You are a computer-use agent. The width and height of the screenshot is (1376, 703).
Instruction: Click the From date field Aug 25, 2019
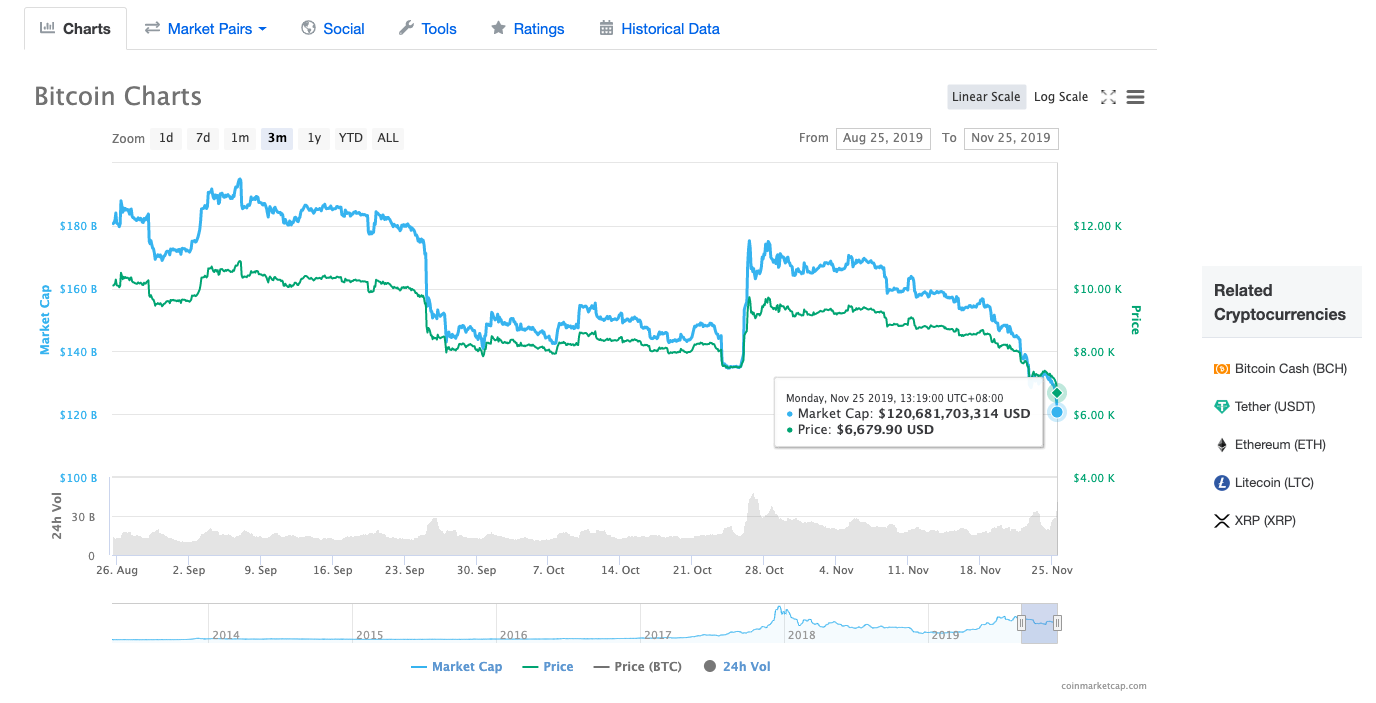[x=883, y=138]
